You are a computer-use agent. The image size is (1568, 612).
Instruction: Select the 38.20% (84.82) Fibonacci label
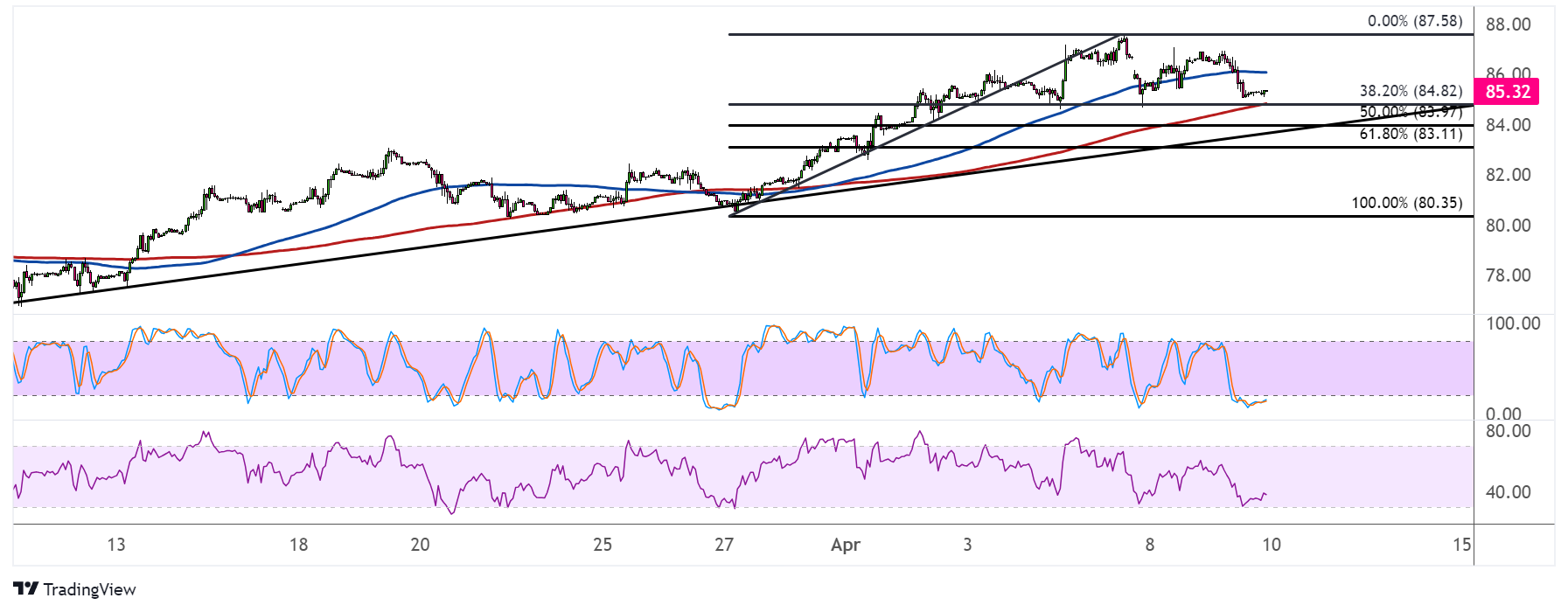tap(1411, 91)
